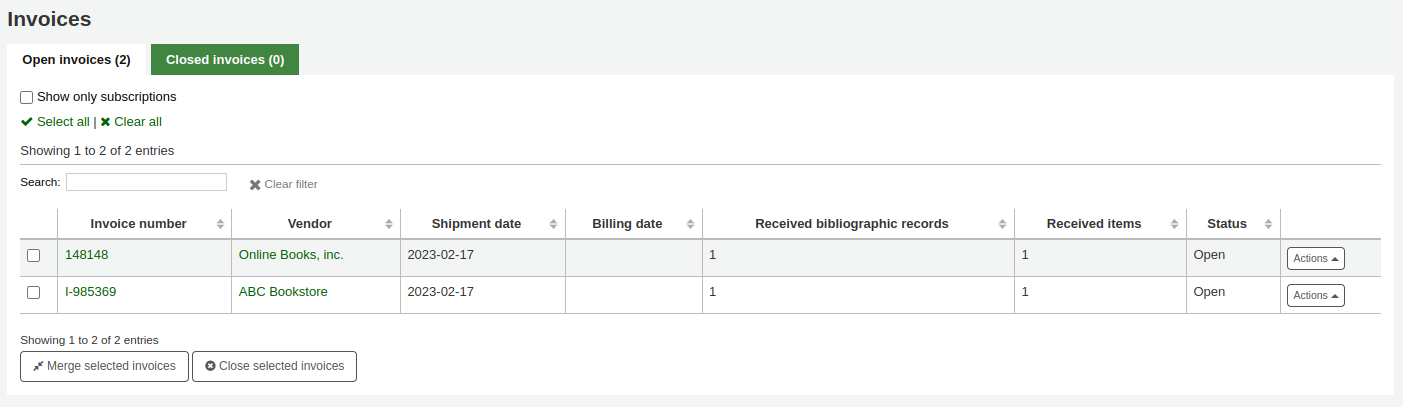Screen dimensions: 1403x407
Task: Select the Open invoices tab
Action: (77, 60)
